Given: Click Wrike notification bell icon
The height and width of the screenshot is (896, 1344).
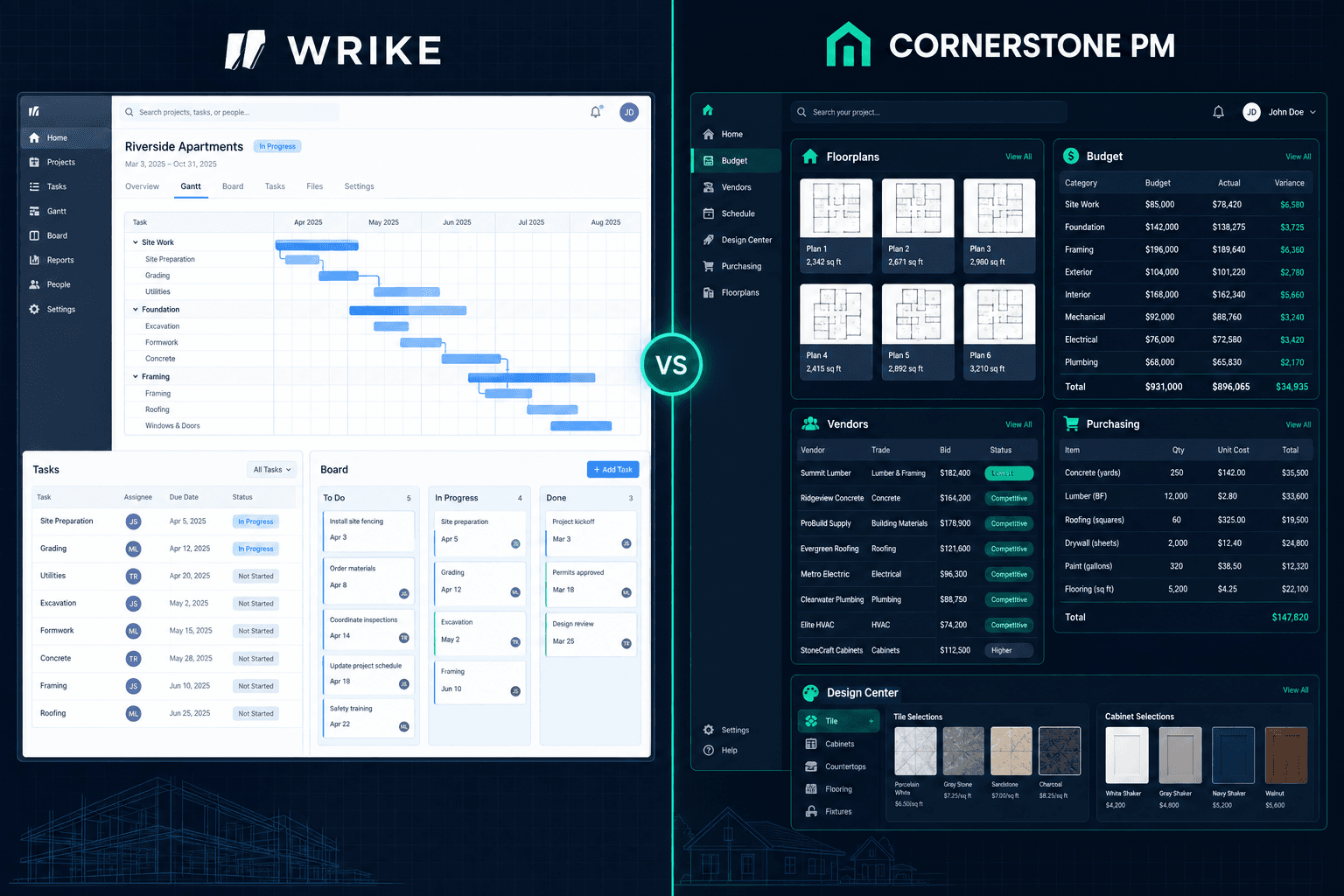Looking at the screenshot, I should (596, 112).
